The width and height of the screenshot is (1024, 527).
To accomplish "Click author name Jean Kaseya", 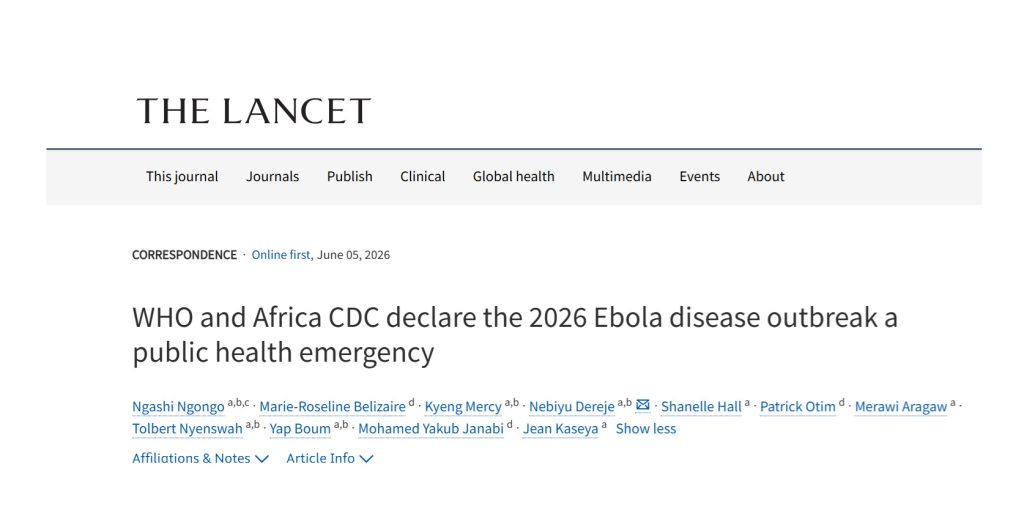I will (x=560, y=429).
